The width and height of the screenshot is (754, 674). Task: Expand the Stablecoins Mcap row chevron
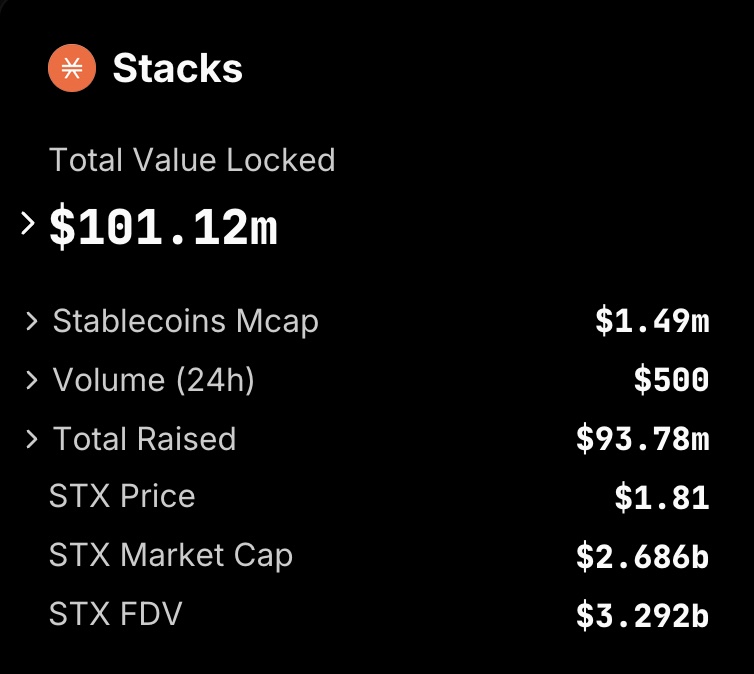tap(32, 321)
